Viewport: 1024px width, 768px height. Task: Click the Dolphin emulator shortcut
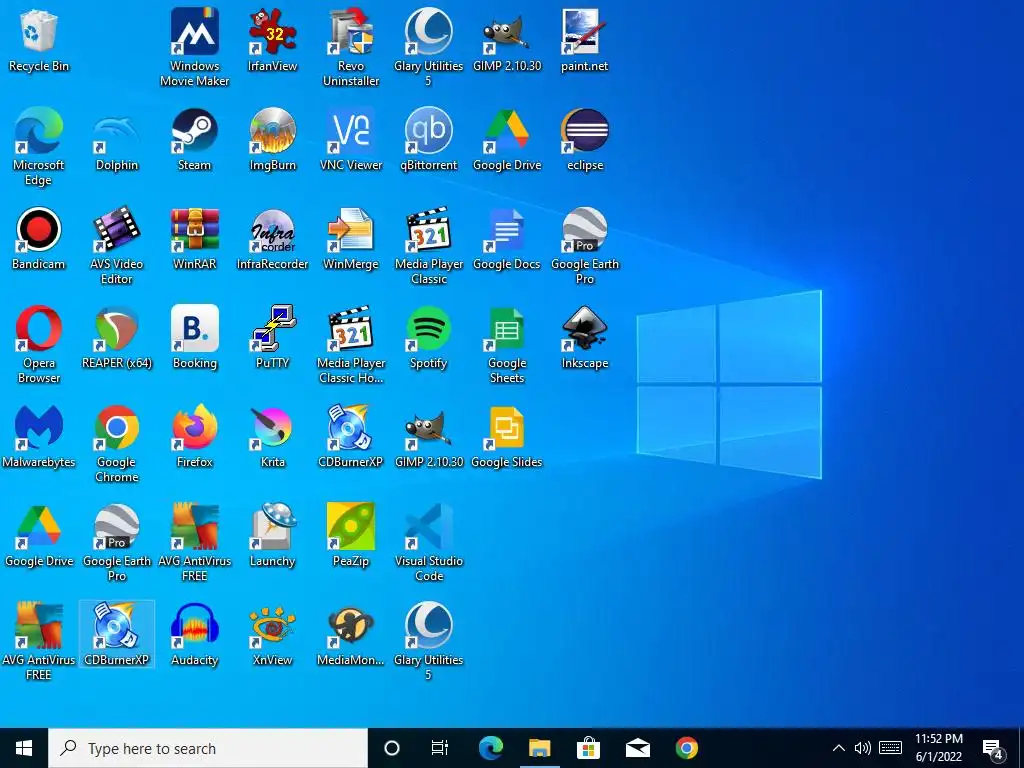(x=117, y=140)
